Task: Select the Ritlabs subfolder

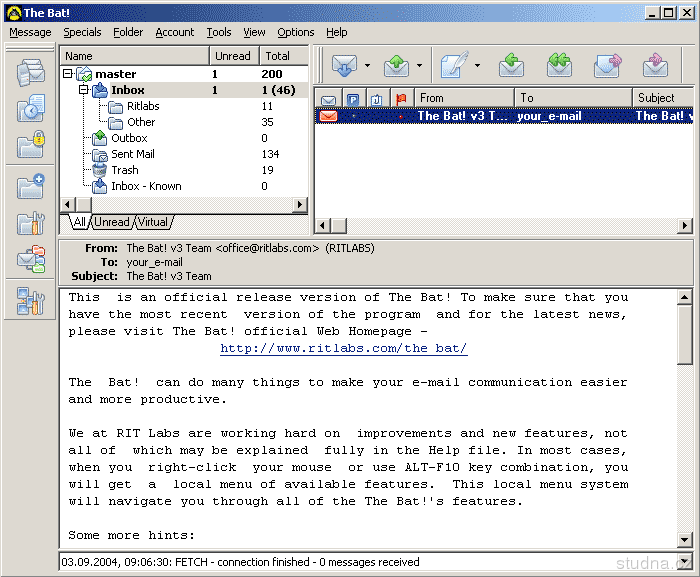Action: click(x=143, y=106)
